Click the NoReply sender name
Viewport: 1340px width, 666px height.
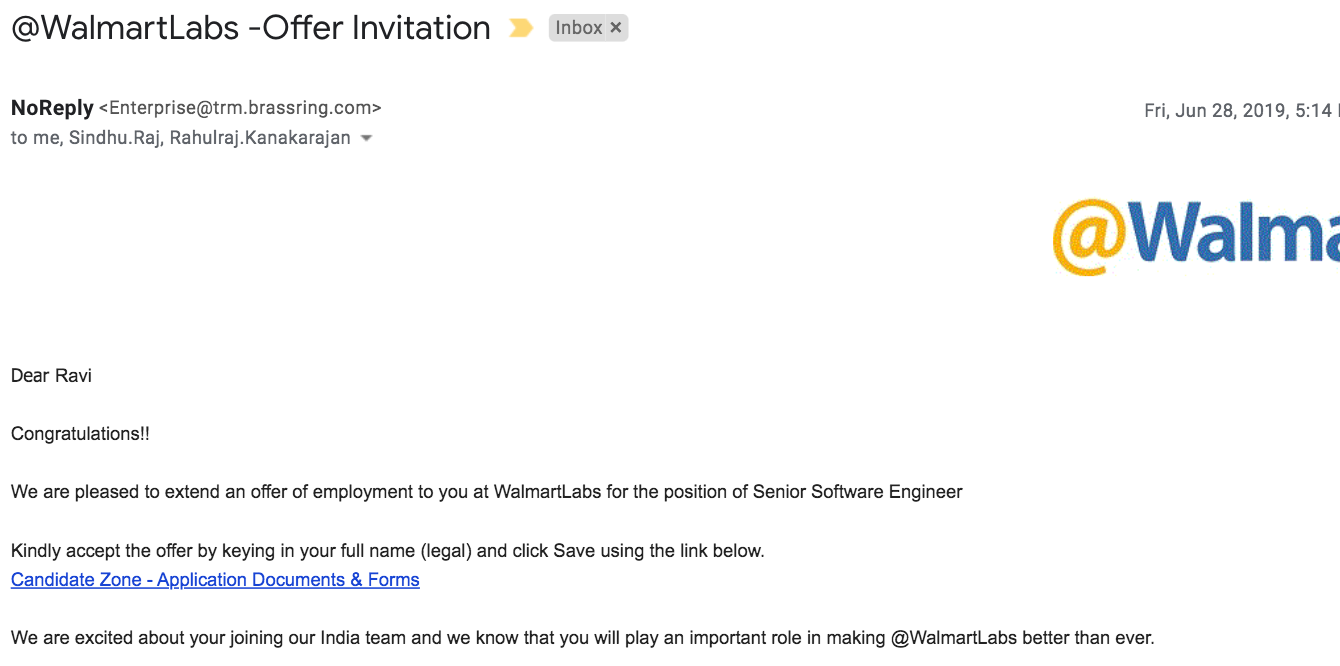point(52,108)
